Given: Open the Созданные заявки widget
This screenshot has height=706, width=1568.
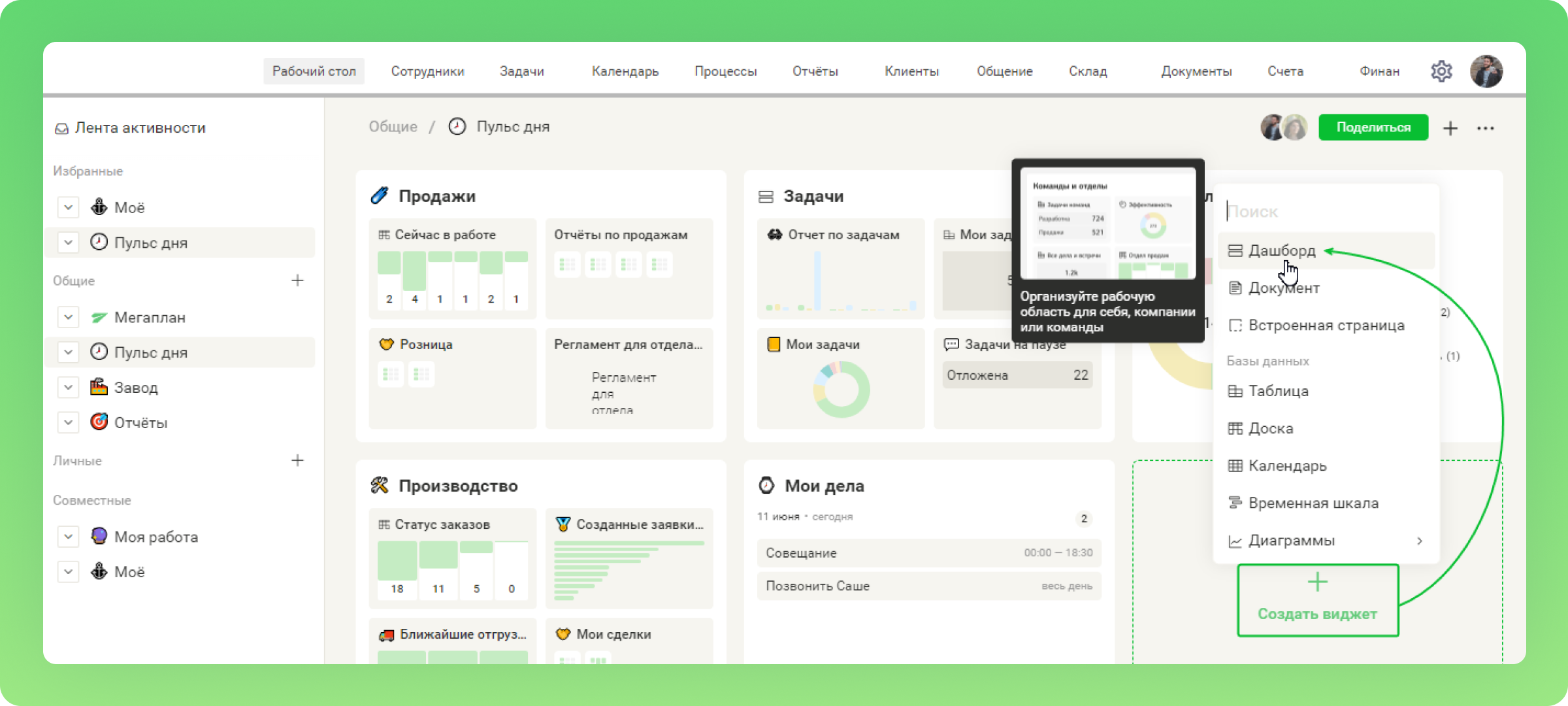Looking at the screenshot, I should click(629, 559).
